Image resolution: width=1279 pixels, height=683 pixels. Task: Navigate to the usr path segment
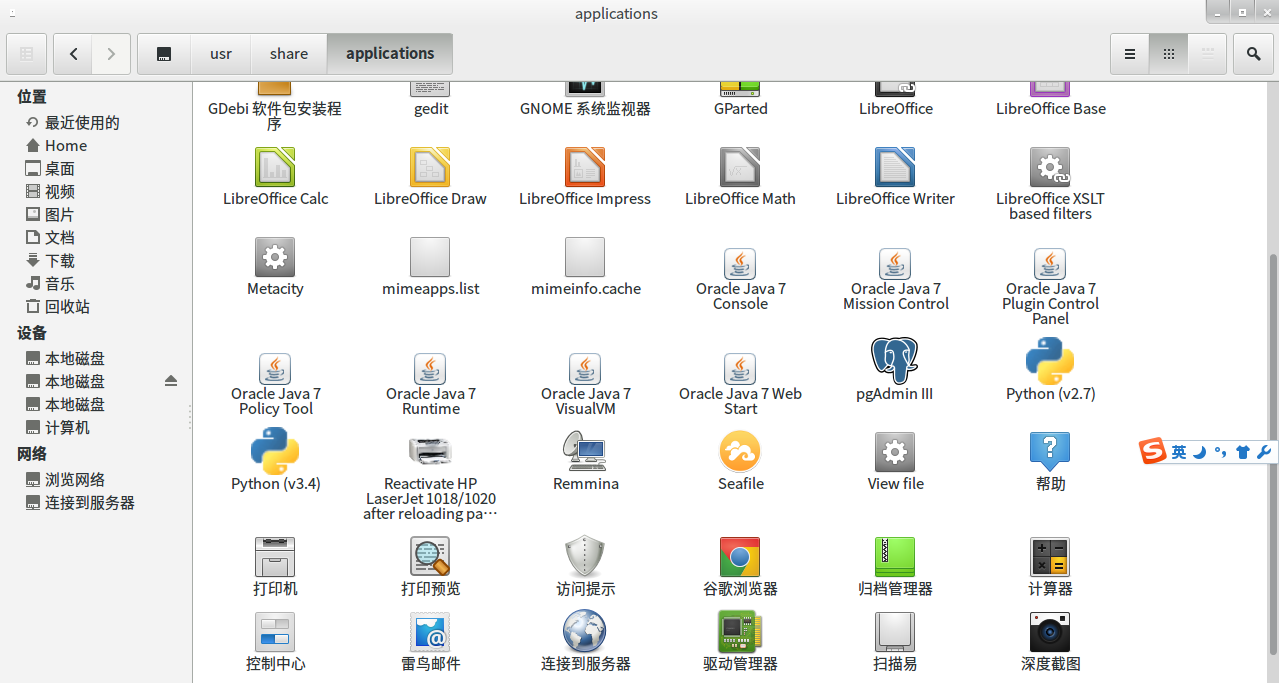click(221, 54)
